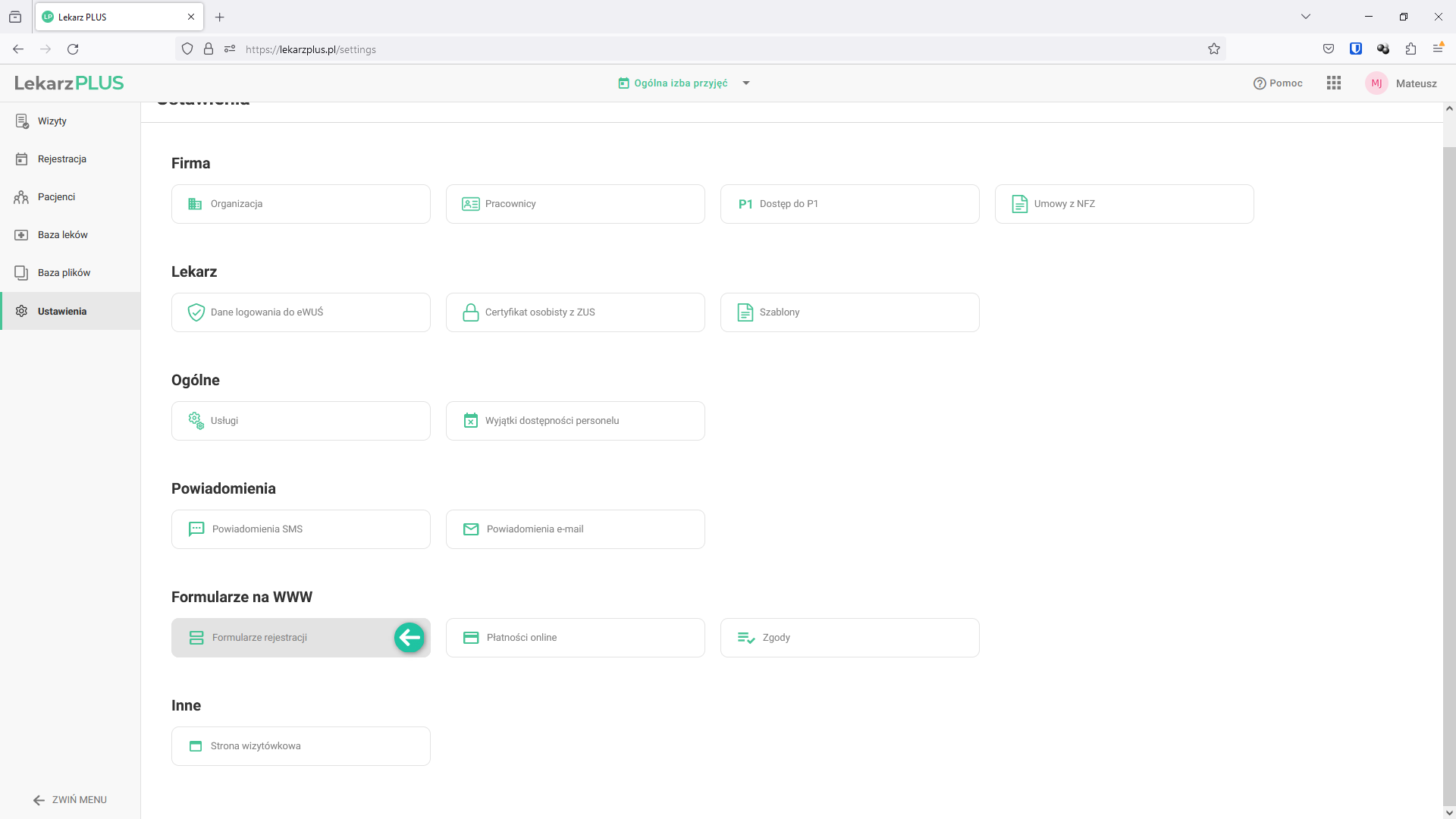Click the card icon on Płatności online

pos(471,638)
